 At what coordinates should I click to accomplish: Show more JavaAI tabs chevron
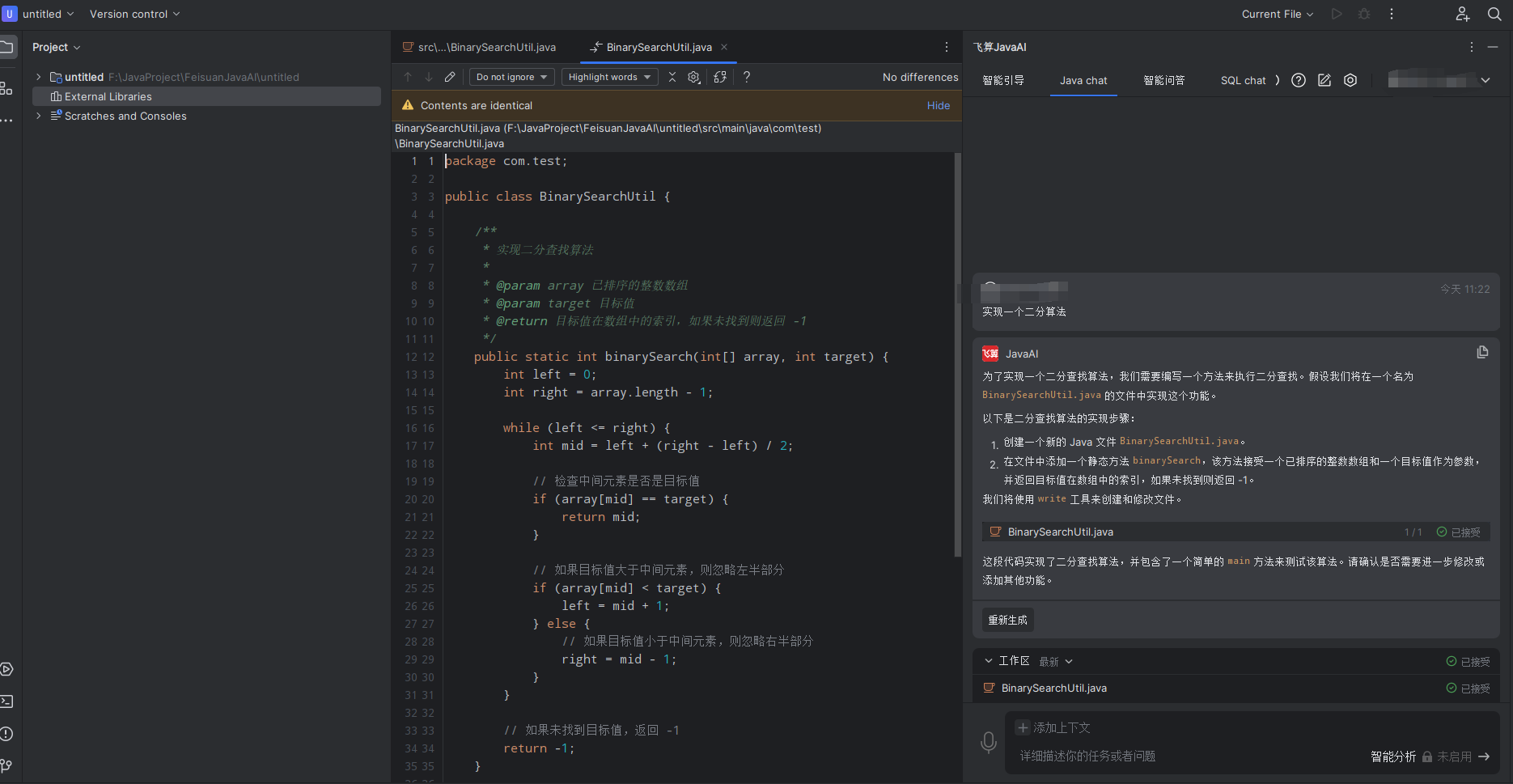[1278, 80]
